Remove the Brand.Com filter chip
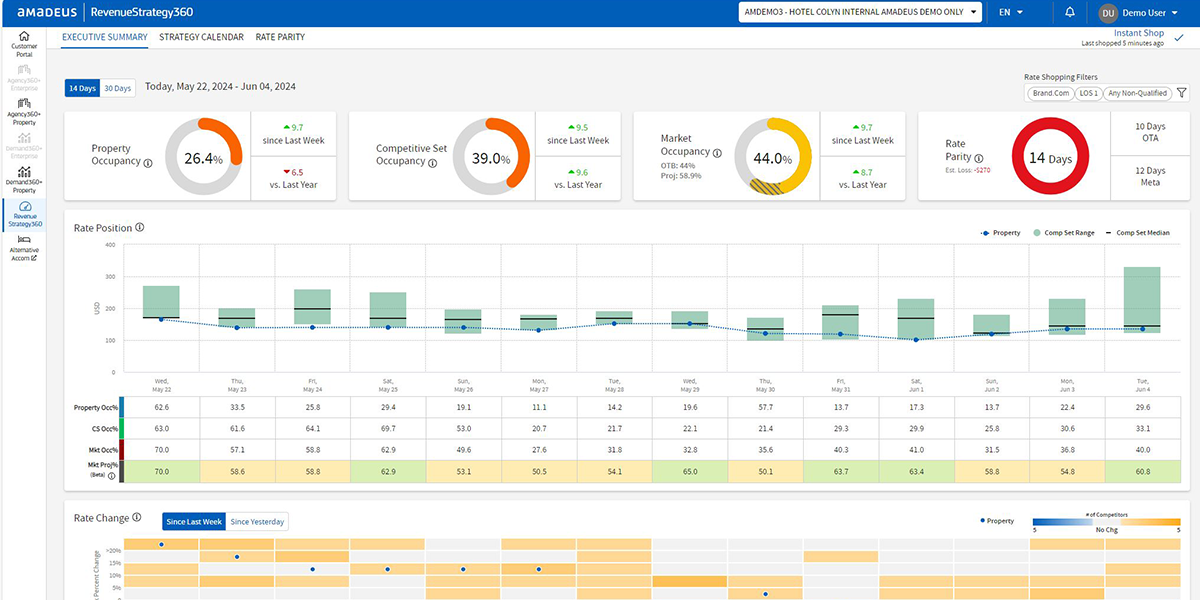Image resolution: width=1200 pixels, height=600 pixels. [1049, 93]
